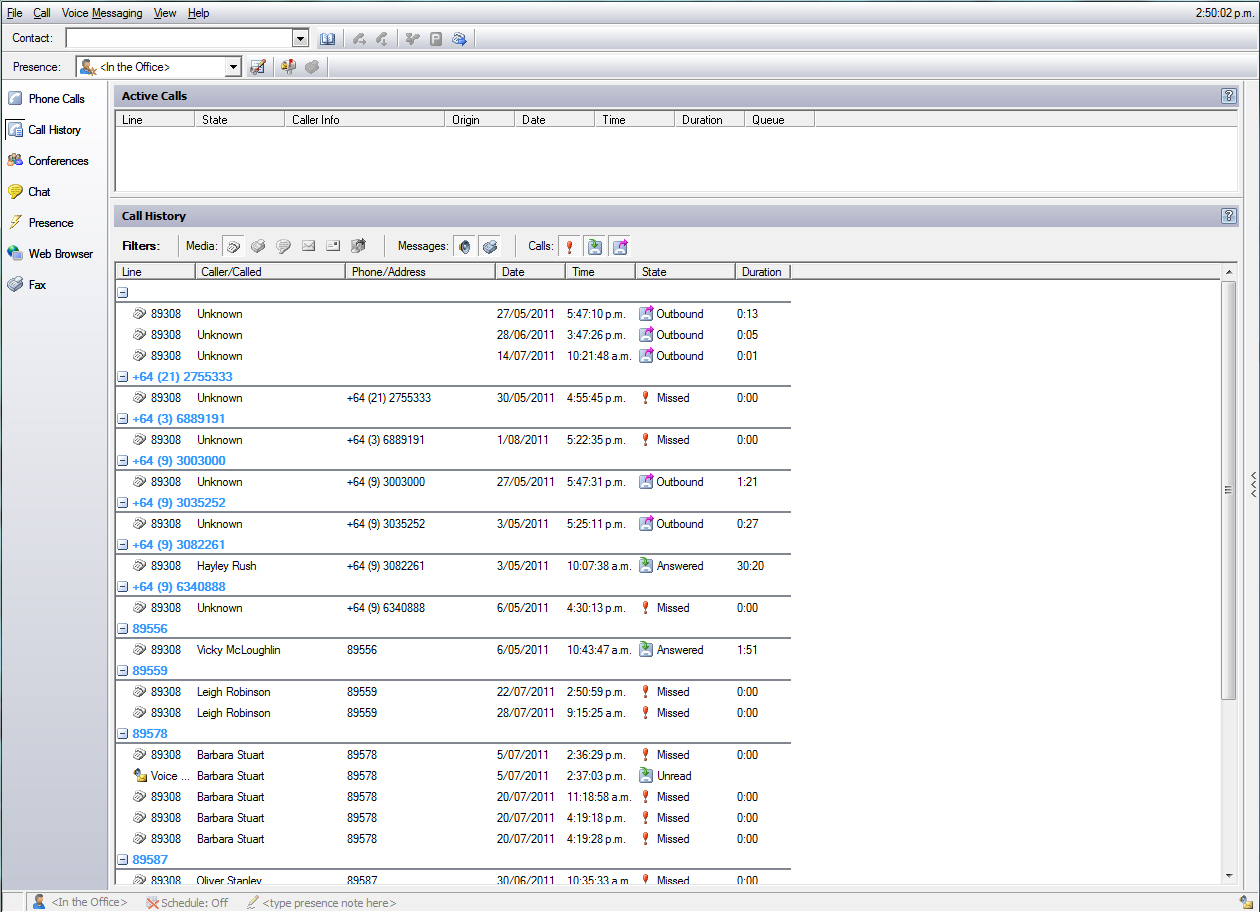Sort call history by Duration column
This screenshot has height=912, width=1260.
[763, 272]
